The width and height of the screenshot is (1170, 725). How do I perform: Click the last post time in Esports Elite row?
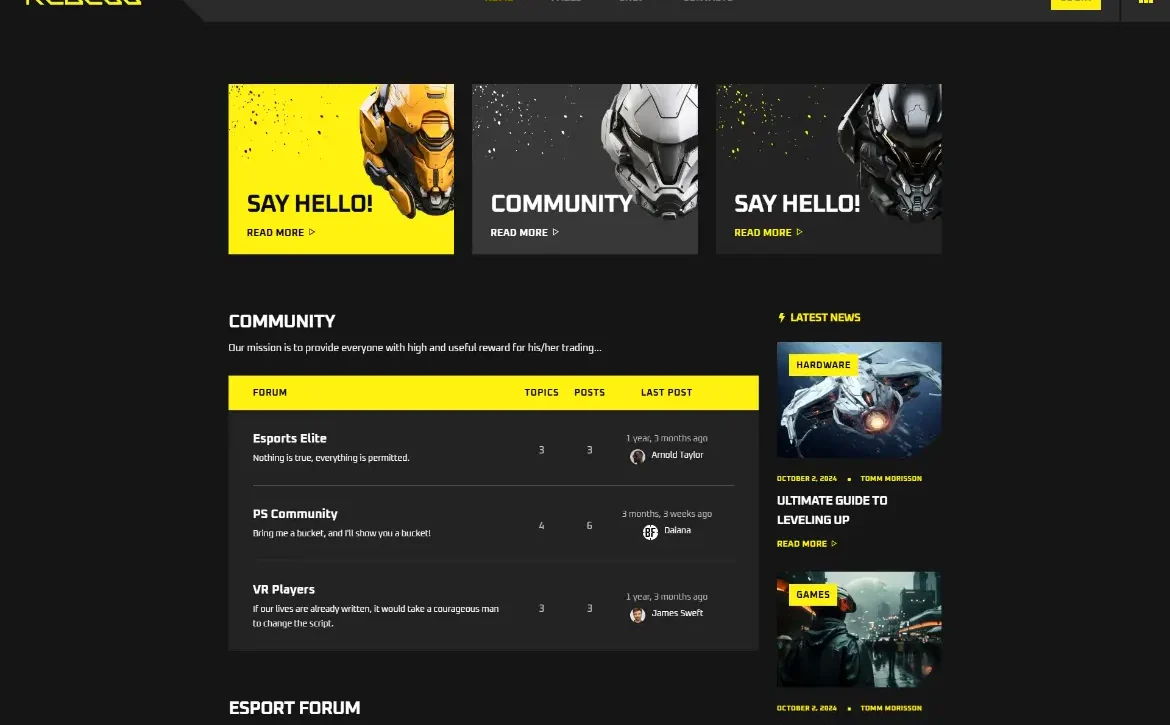(x=666, y=439)
